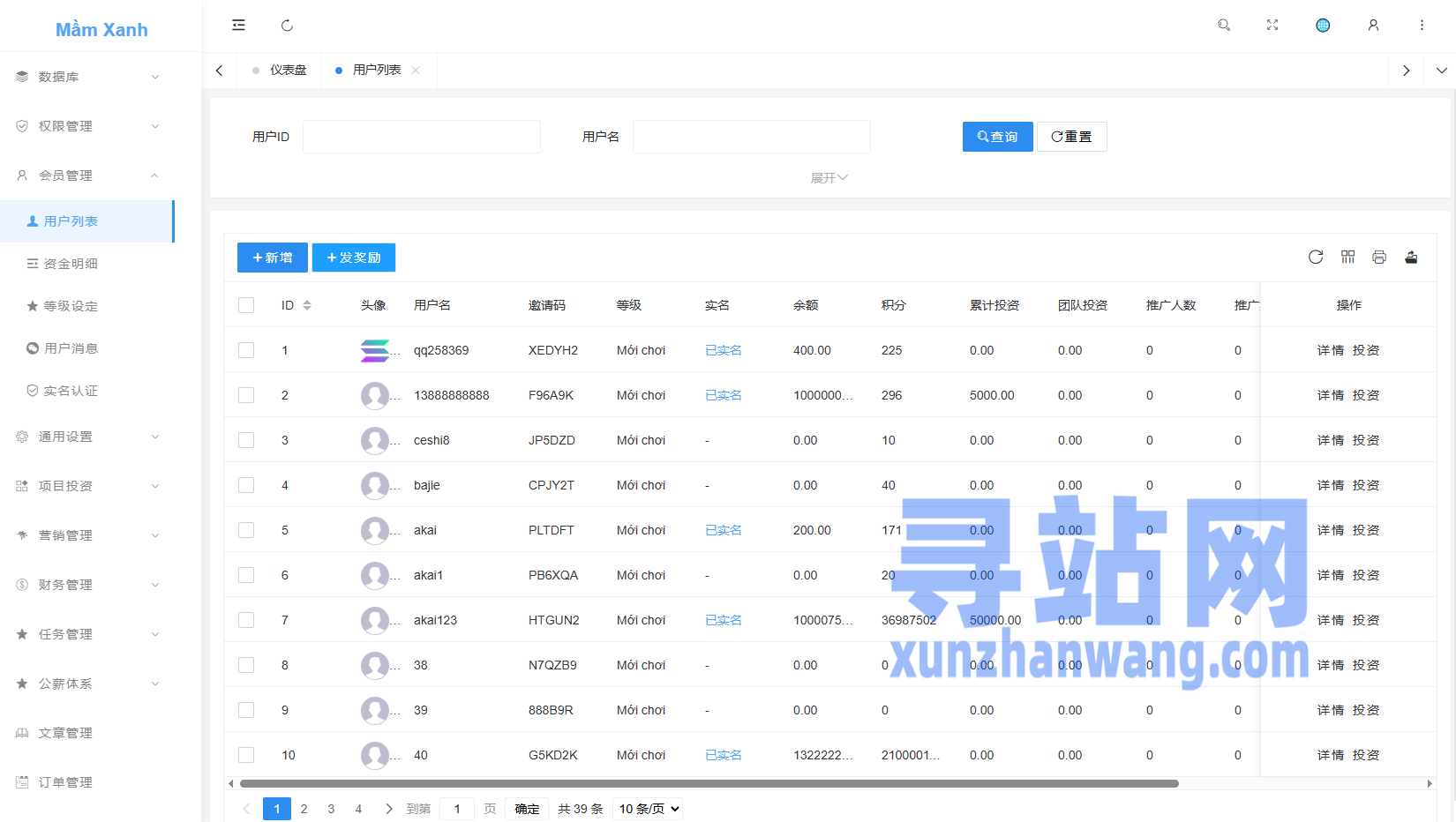Open the vertical three-dot more menu

(1422, 26)
